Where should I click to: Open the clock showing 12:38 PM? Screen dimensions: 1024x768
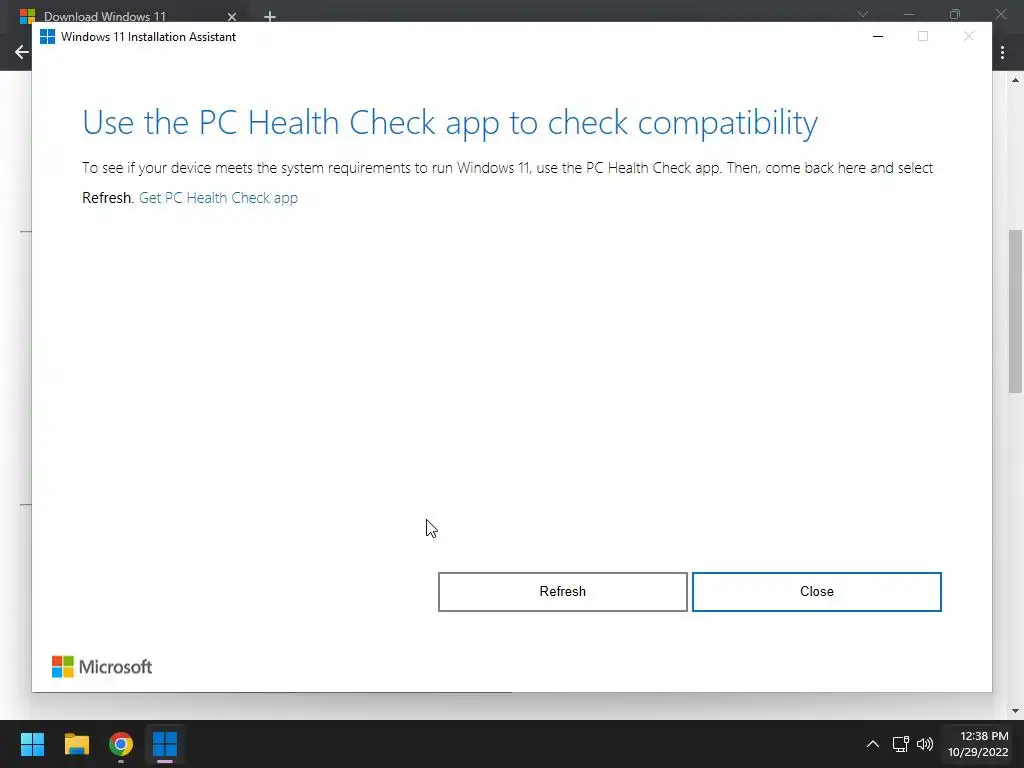pos(978,744)
